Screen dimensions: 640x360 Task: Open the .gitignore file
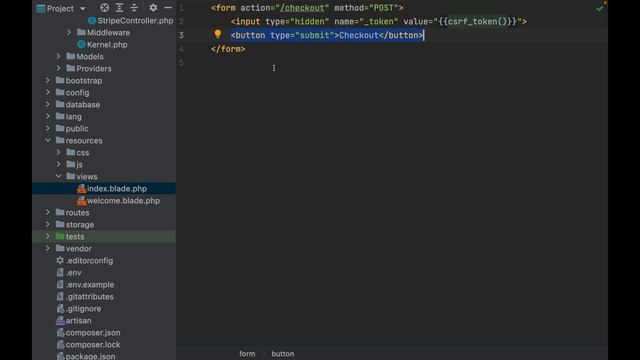click(83, 309)
